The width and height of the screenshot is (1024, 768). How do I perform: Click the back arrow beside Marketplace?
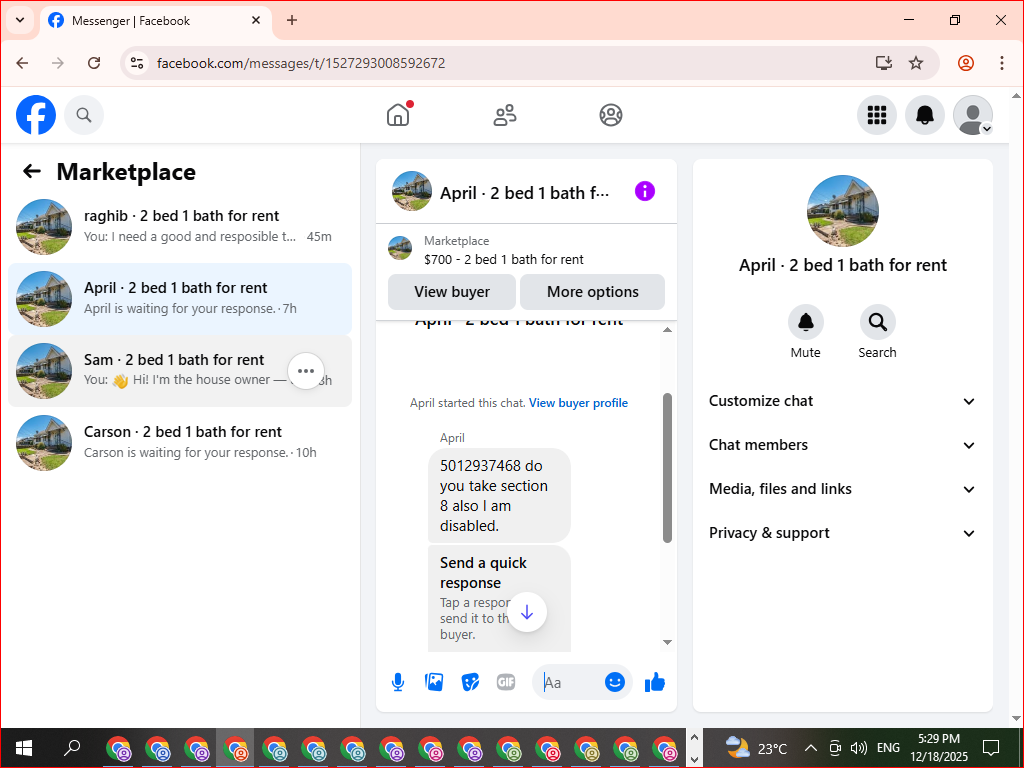coord(32,171)
